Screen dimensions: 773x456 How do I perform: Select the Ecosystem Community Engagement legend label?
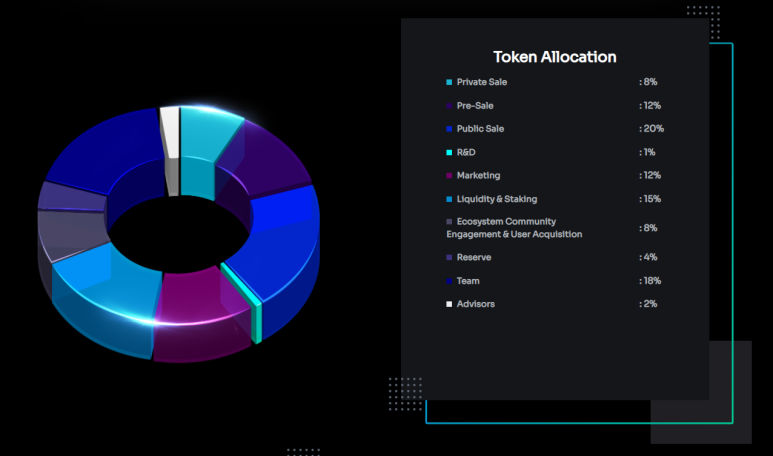coord(514,228)
